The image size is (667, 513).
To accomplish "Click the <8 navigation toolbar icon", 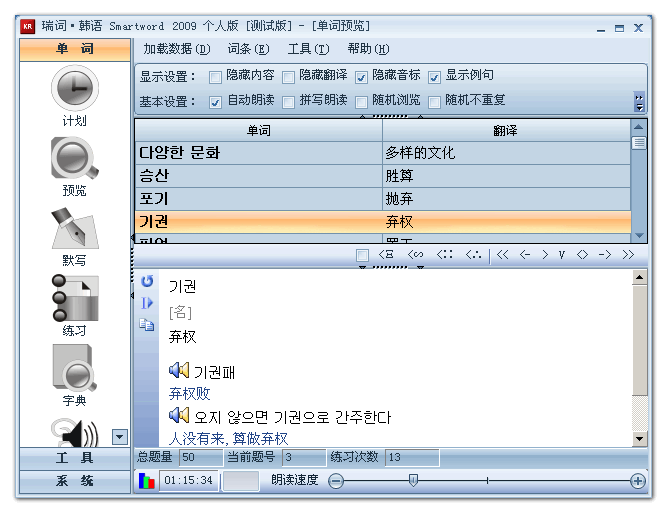I will [386, 254].
